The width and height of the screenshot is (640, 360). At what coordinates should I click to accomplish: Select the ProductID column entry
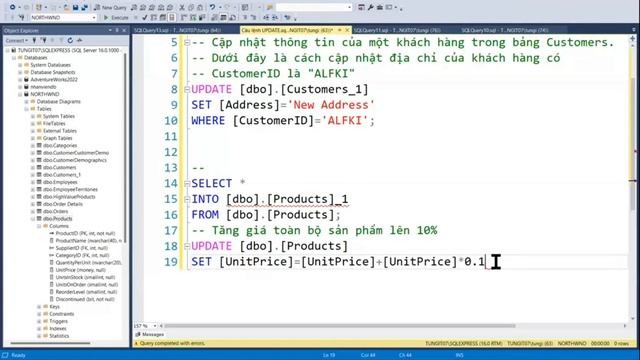click(85, 233)
